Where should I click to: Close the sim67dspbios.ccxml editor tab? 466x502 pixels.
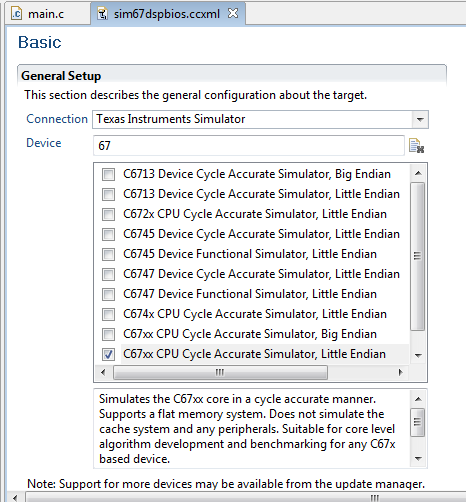pos(233,13)
